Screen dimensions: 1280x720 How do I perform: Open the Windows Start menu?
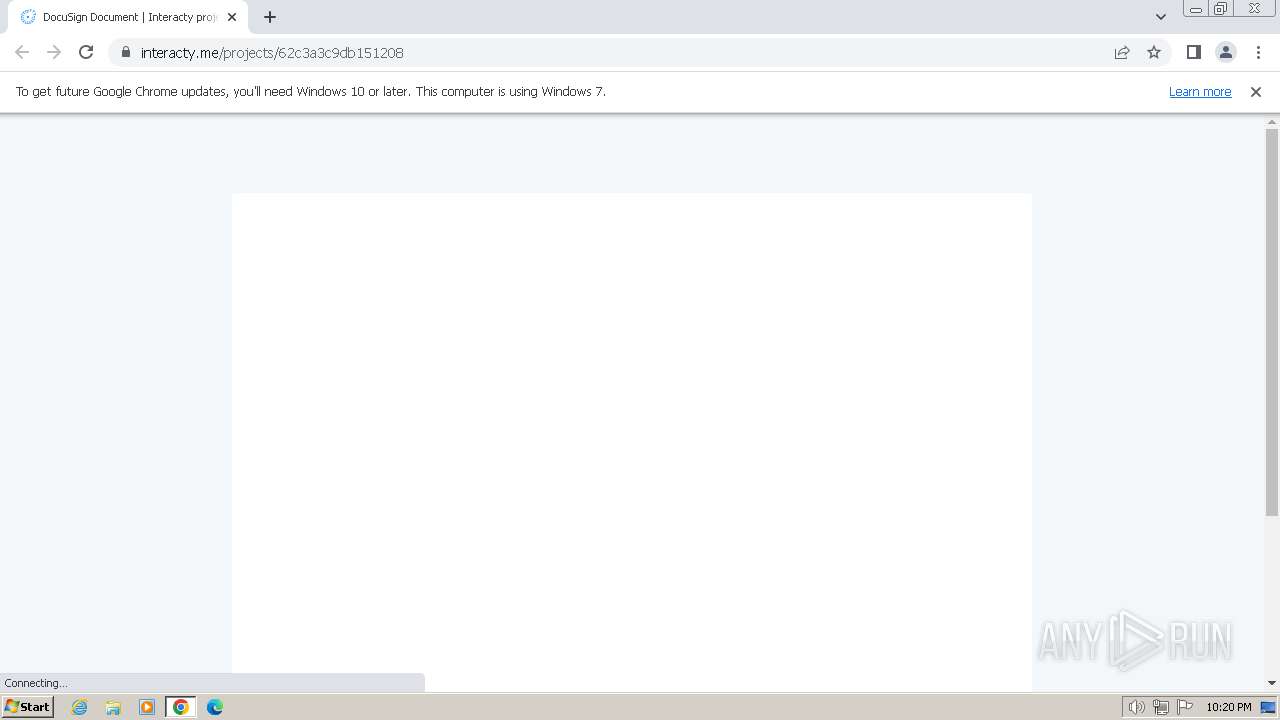27,706
